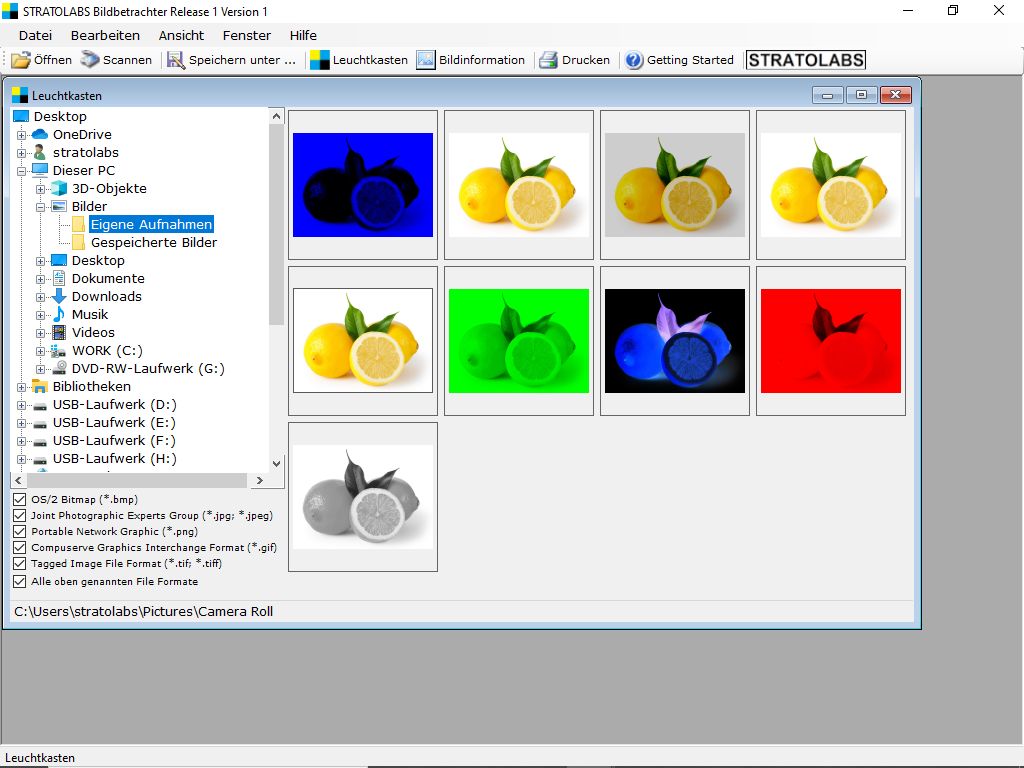Open the Datei menu

click(x=35, y=35)
